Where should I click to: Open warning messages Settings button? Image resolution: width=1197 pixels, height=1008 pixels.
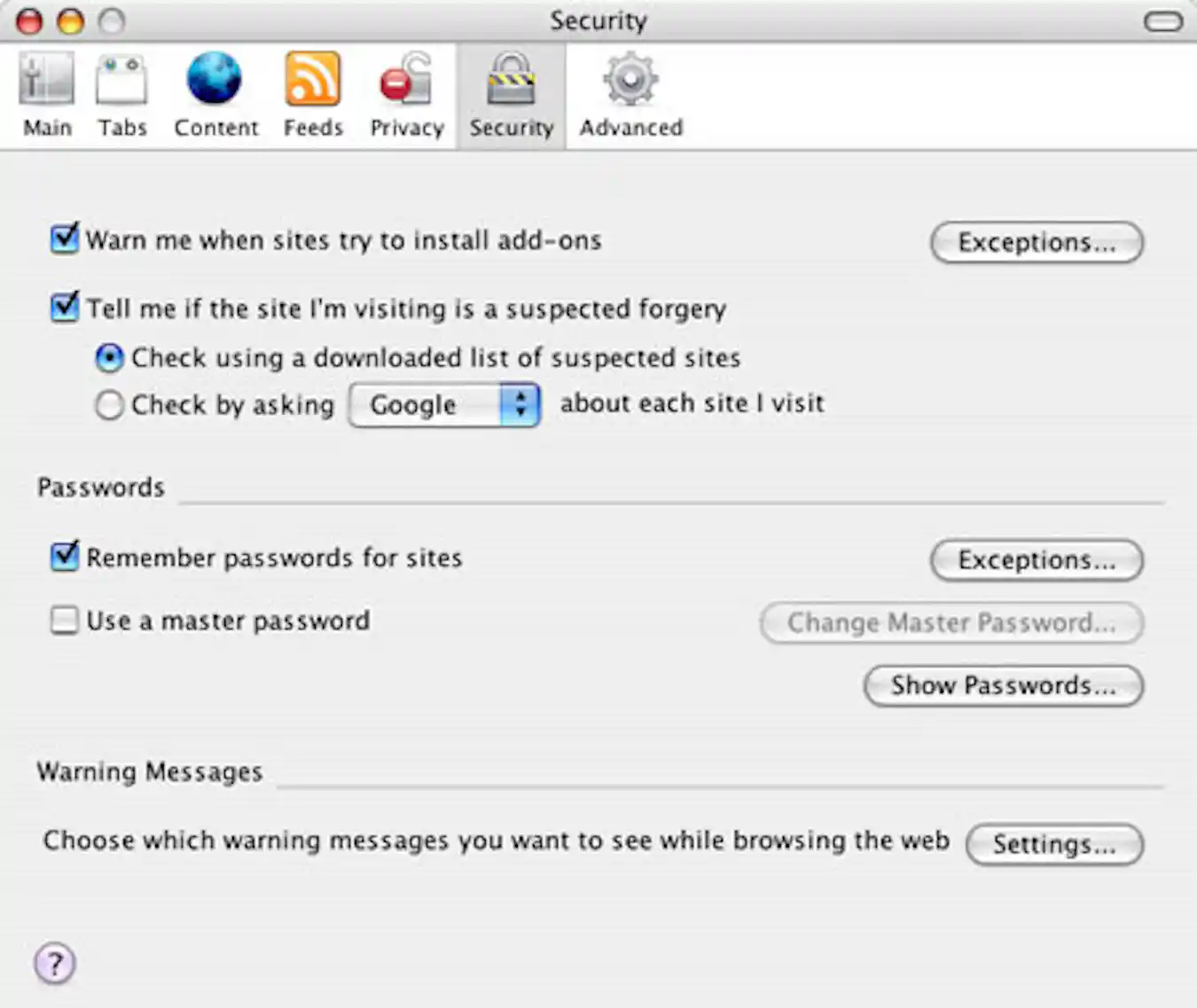click(1054, 844)
